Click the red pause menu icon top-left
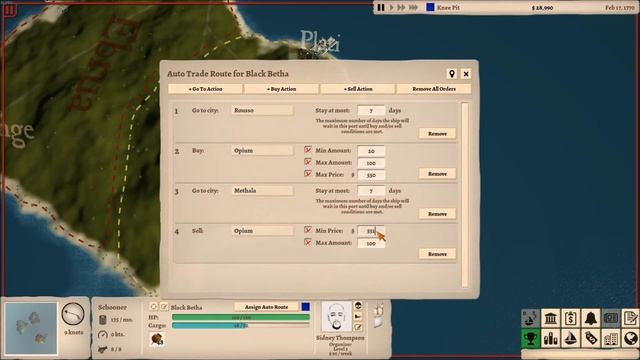 [9, 10]
